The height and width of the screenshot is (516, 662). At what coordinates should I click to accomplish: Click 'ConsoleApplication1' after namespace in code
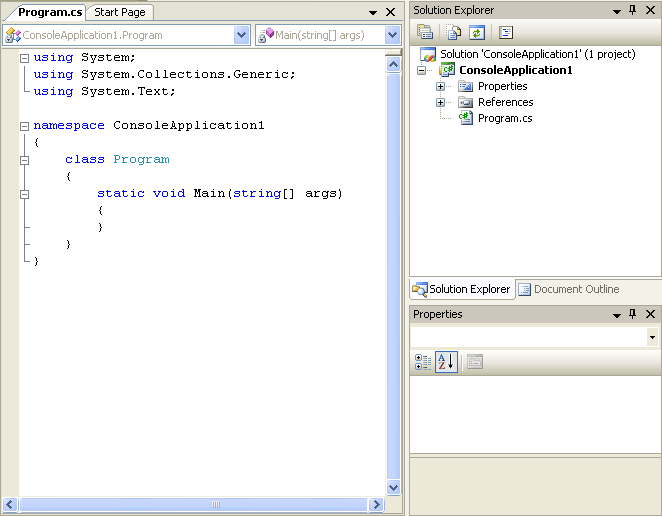pyautogui.click(x=189, y=125)
